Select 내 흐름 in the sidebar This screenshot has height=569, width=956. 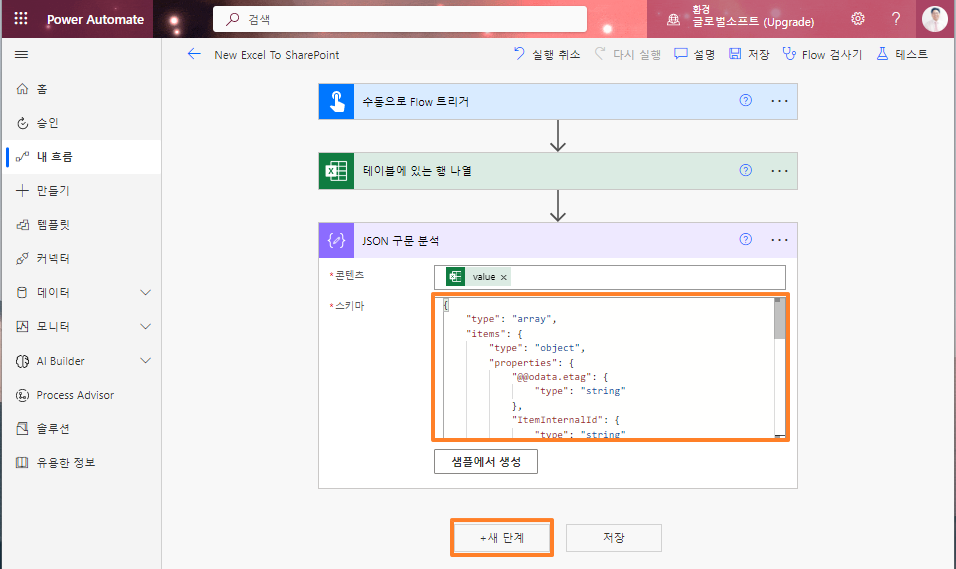point(80,157)
